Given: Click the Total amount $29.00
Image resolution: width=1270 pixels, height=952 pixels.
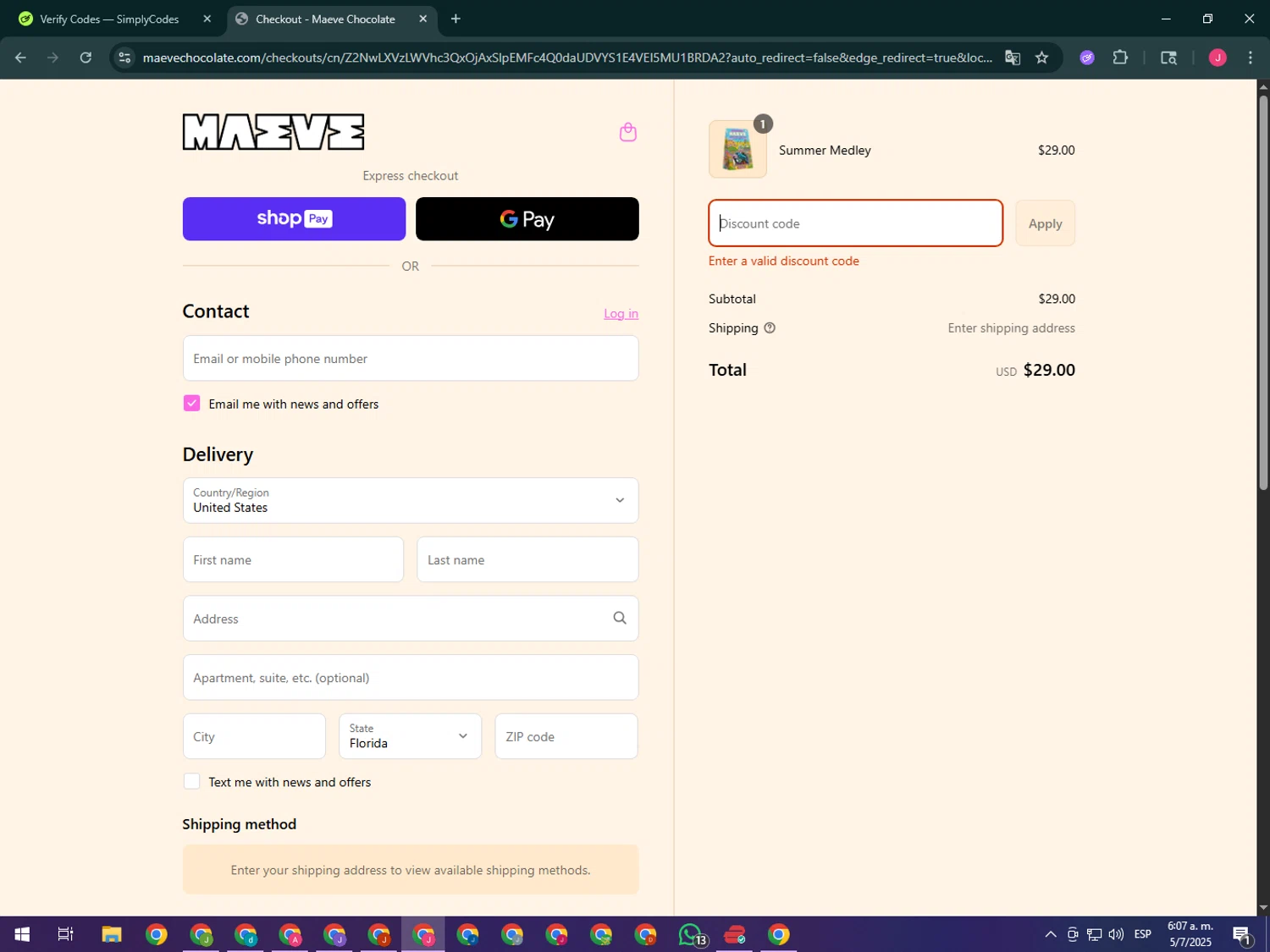Looking at the screenshot, I should tap(1049, 370).
